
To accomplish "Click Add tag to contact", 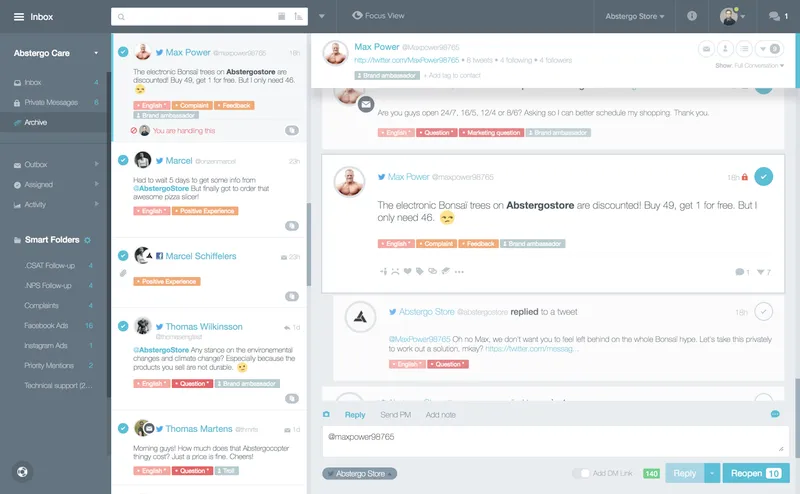I will coord(452,76).
